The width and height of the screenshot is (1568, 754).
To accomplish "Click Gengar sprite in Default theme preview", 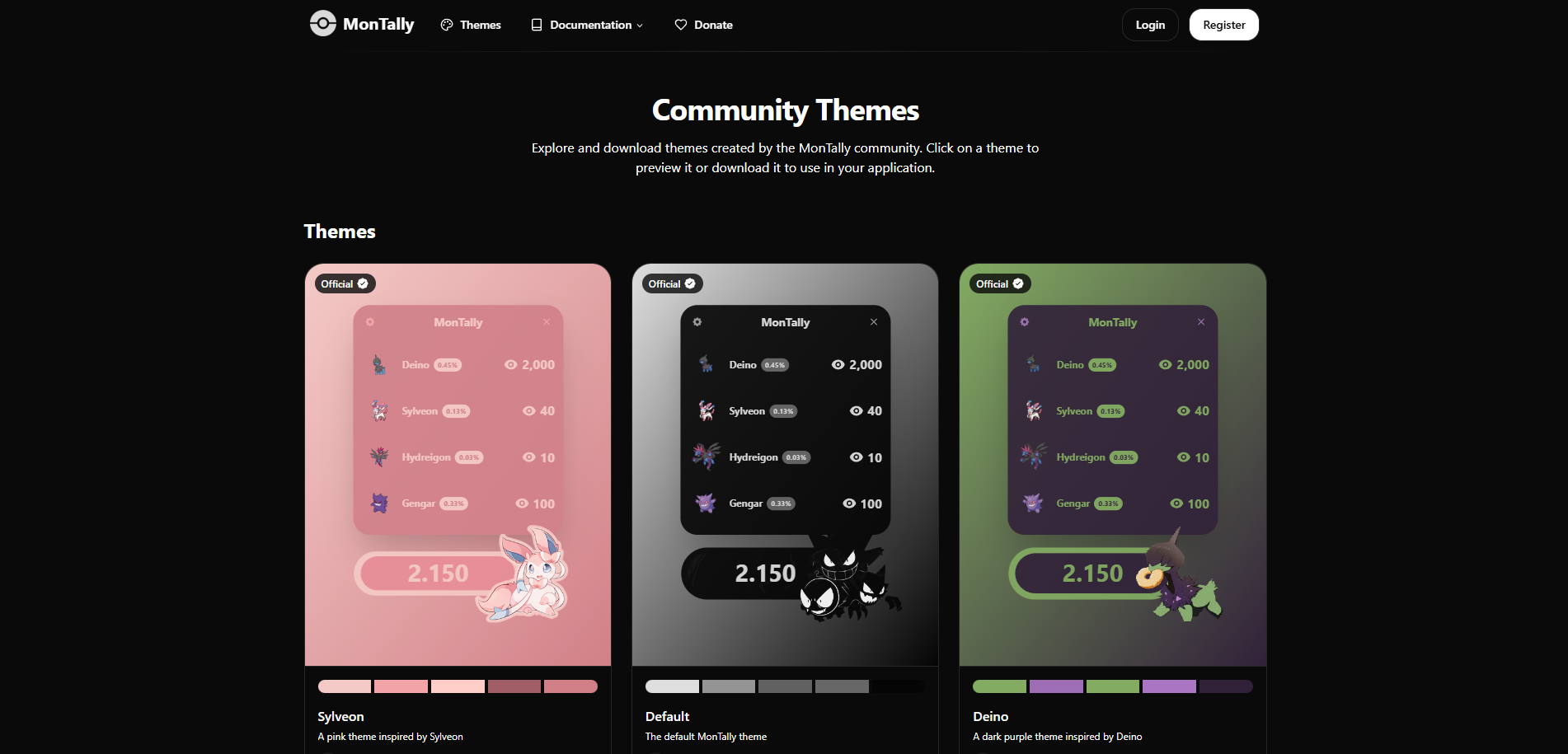I will click(x=706, y=503).
